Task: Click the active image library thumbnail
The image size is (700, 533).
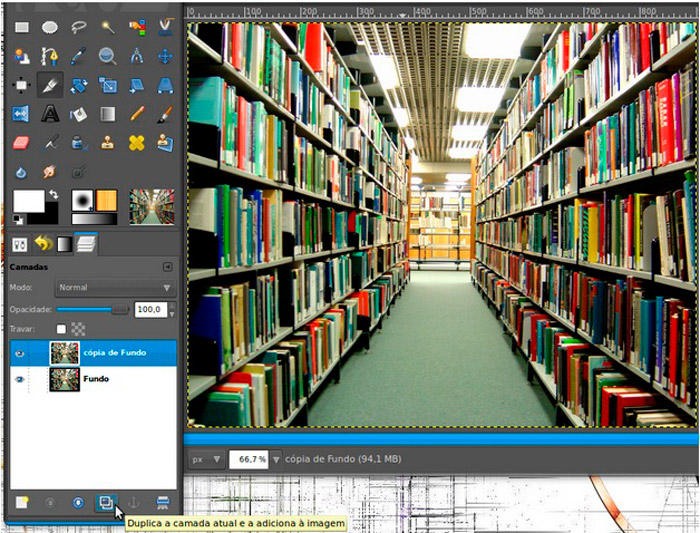Action: pos(152,207)
